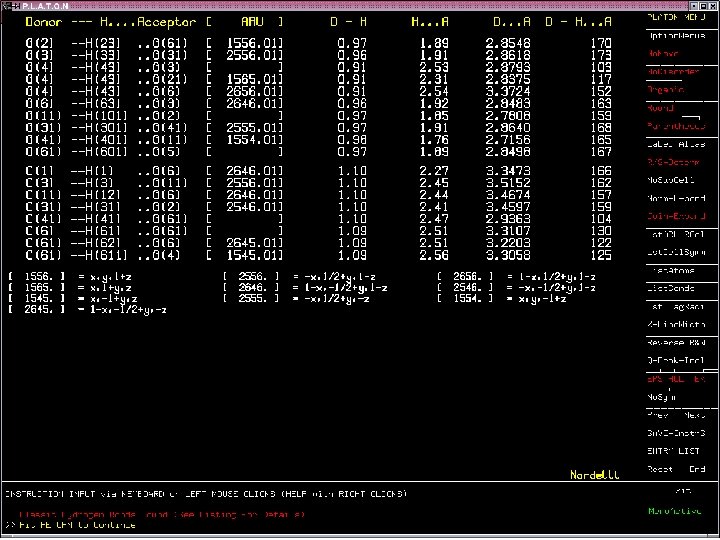Click the H...A column header

430,22
